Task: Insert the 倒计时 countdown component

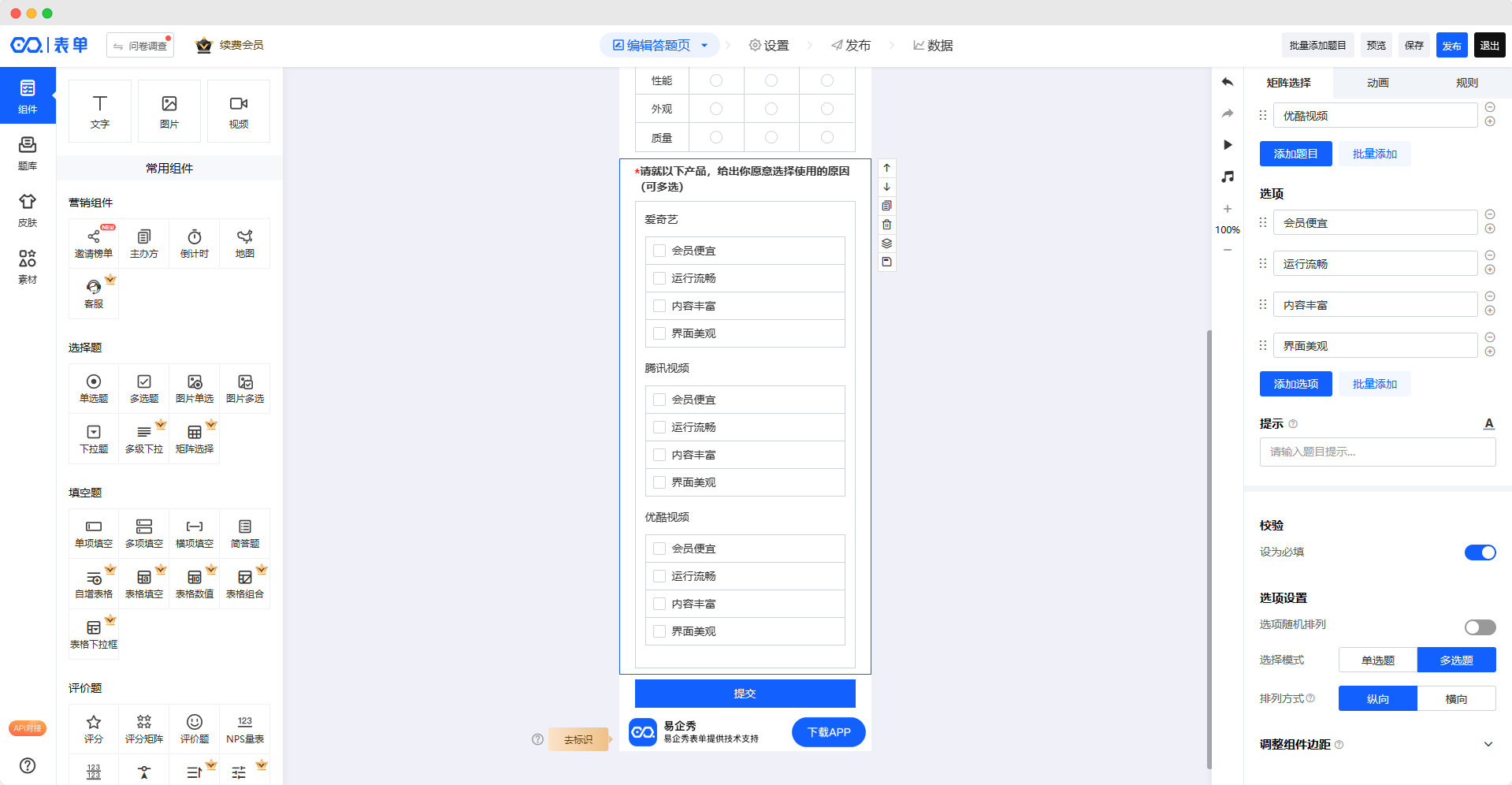Action: pyautogui.click(x=195, y=244)
